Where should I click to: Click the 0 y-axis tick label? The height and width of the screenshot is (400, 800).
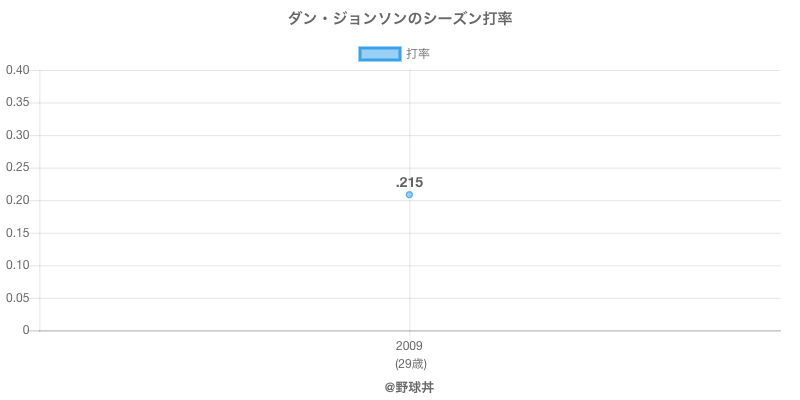pyautogui.click(x=27, y=330)
